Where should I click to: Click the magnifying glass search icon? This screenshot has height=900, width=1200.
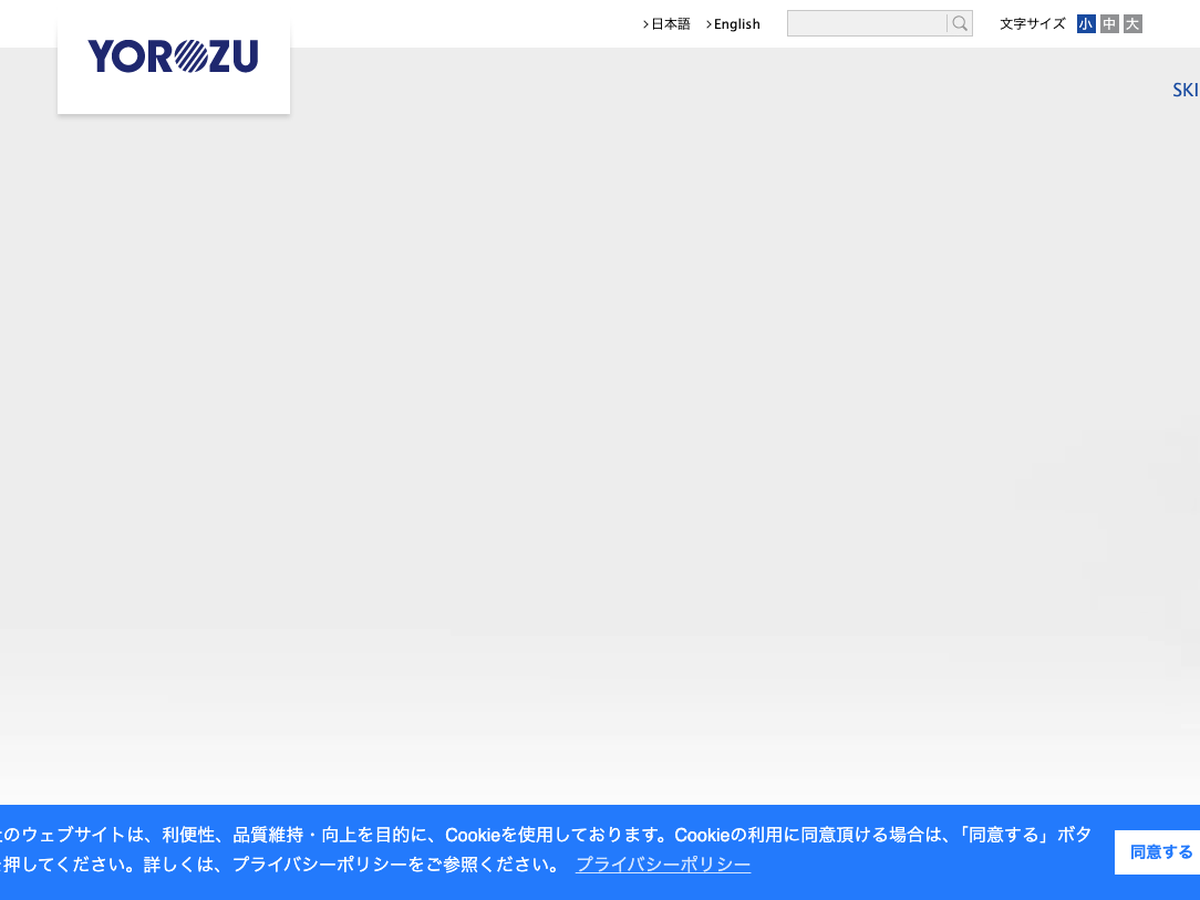[x=960, y=24]
